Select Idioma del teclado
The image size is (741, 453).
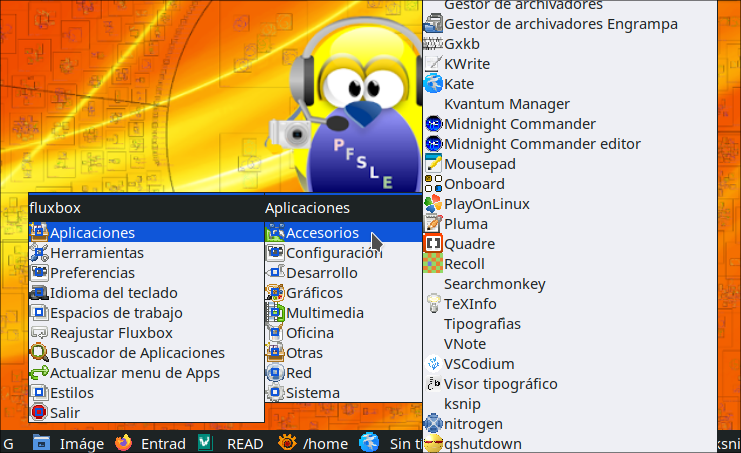click(146, 292)
